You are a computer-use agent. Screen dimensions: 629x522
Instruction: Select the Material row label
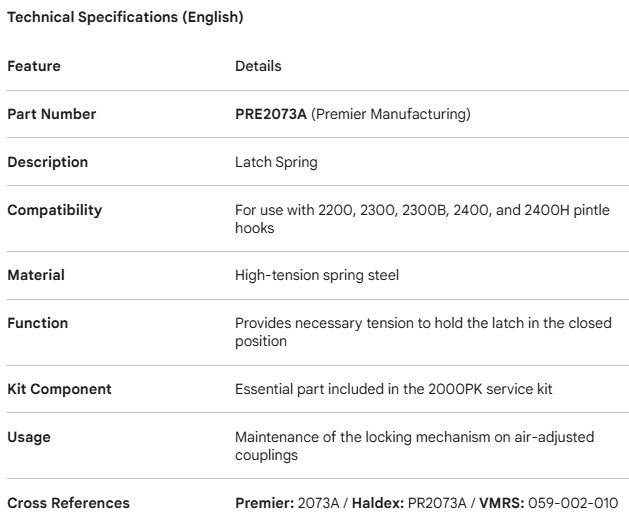[36, 275]
